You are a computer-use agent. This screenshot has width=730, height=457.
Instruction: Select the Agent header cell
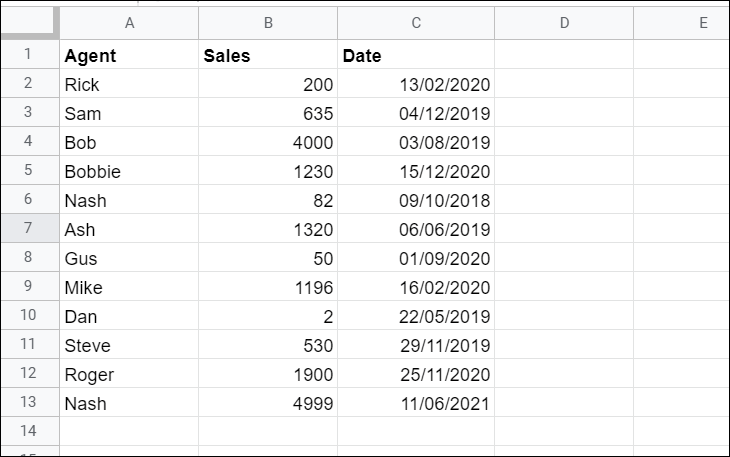129,56
